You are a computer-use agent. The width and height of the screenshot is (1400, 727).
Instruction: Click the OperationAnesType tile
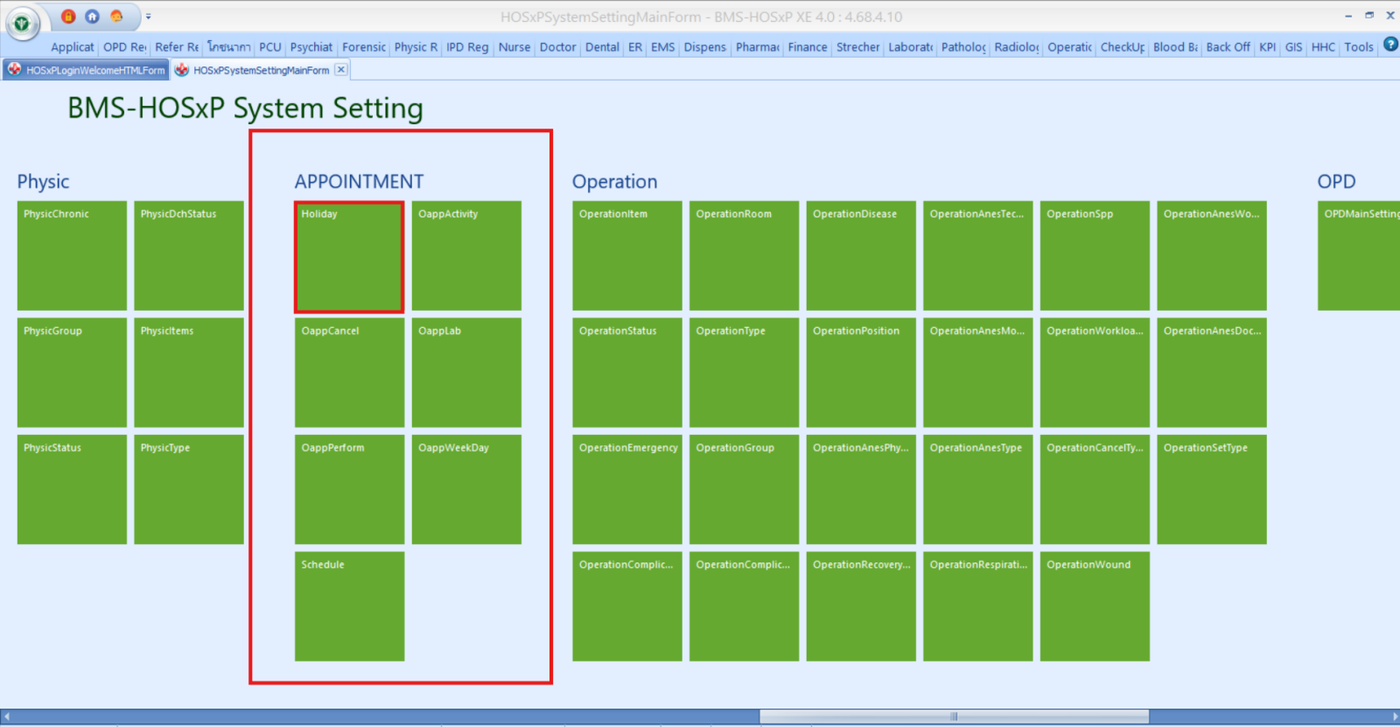[978, 490]
